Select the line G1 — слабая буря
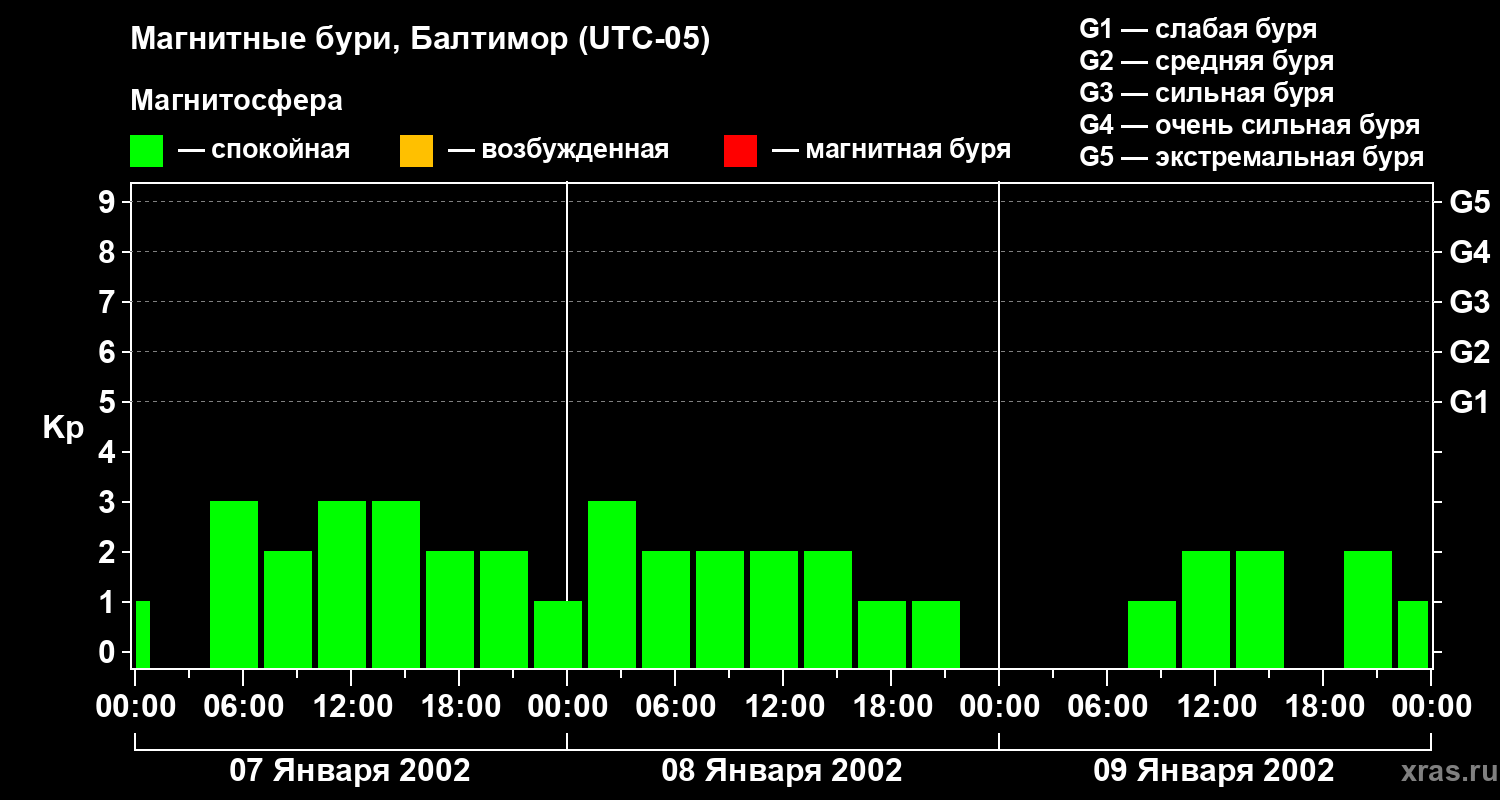The image size is (1500, 800). pos(1198,29)
